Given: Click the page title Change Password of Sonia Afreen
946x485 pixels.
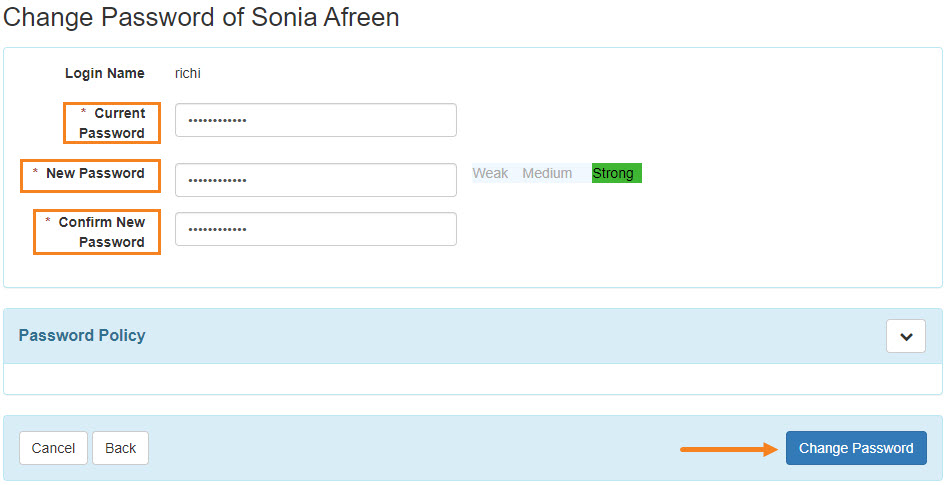Looking at the screenshot, I should click(x=202, y=18).
